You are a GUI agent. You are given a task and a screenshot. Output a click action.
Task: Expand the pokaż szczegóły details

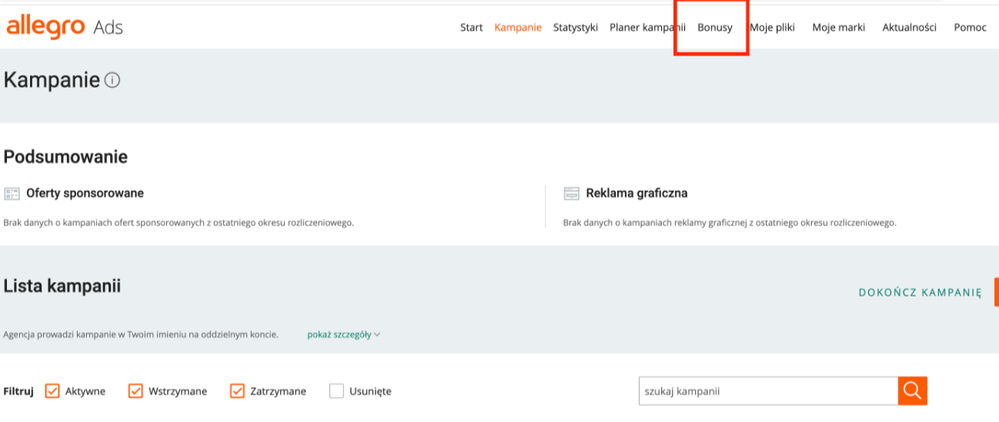344,334
